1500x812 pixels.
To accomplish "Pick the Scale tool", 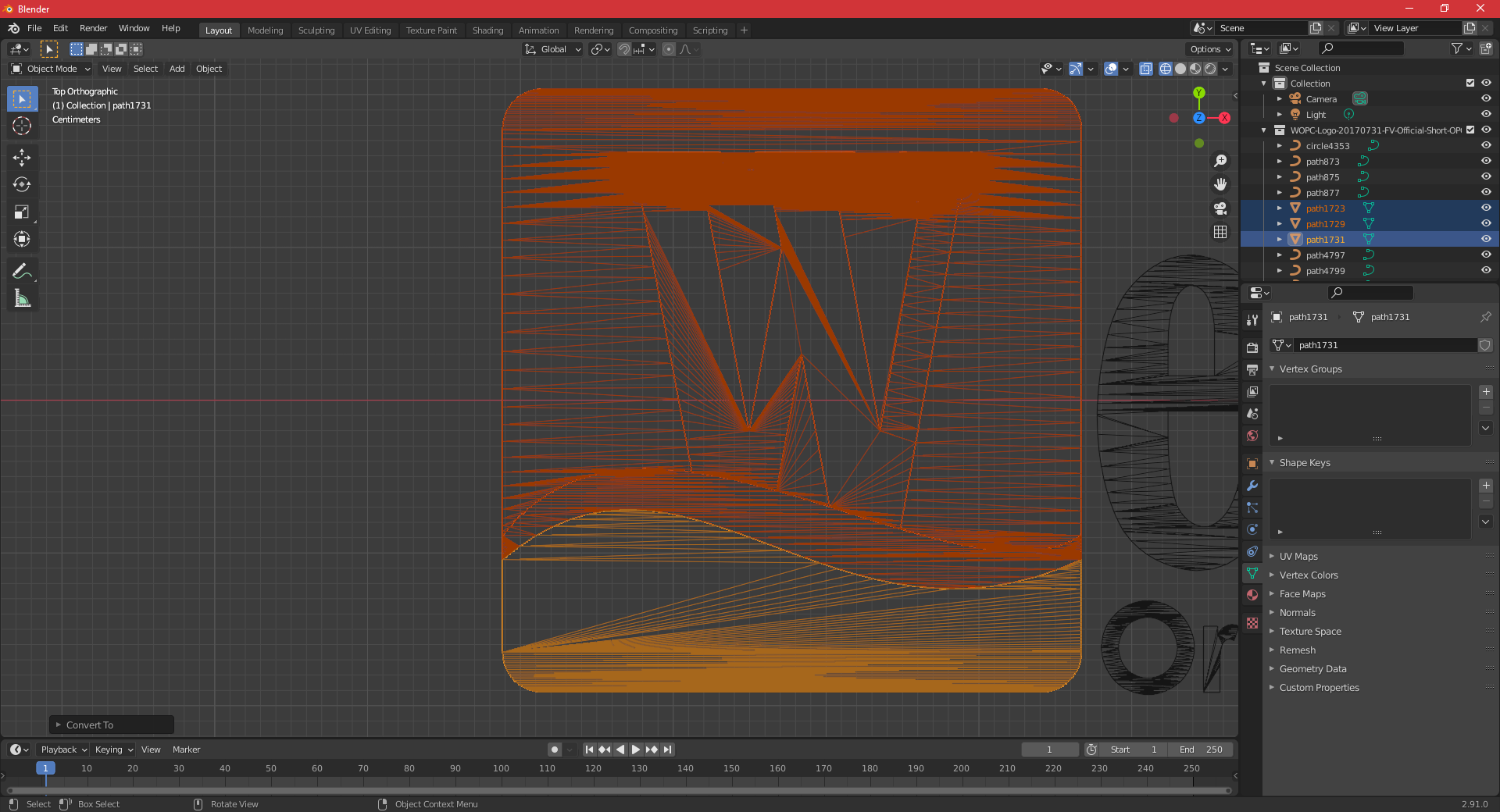I will [22, 212].
